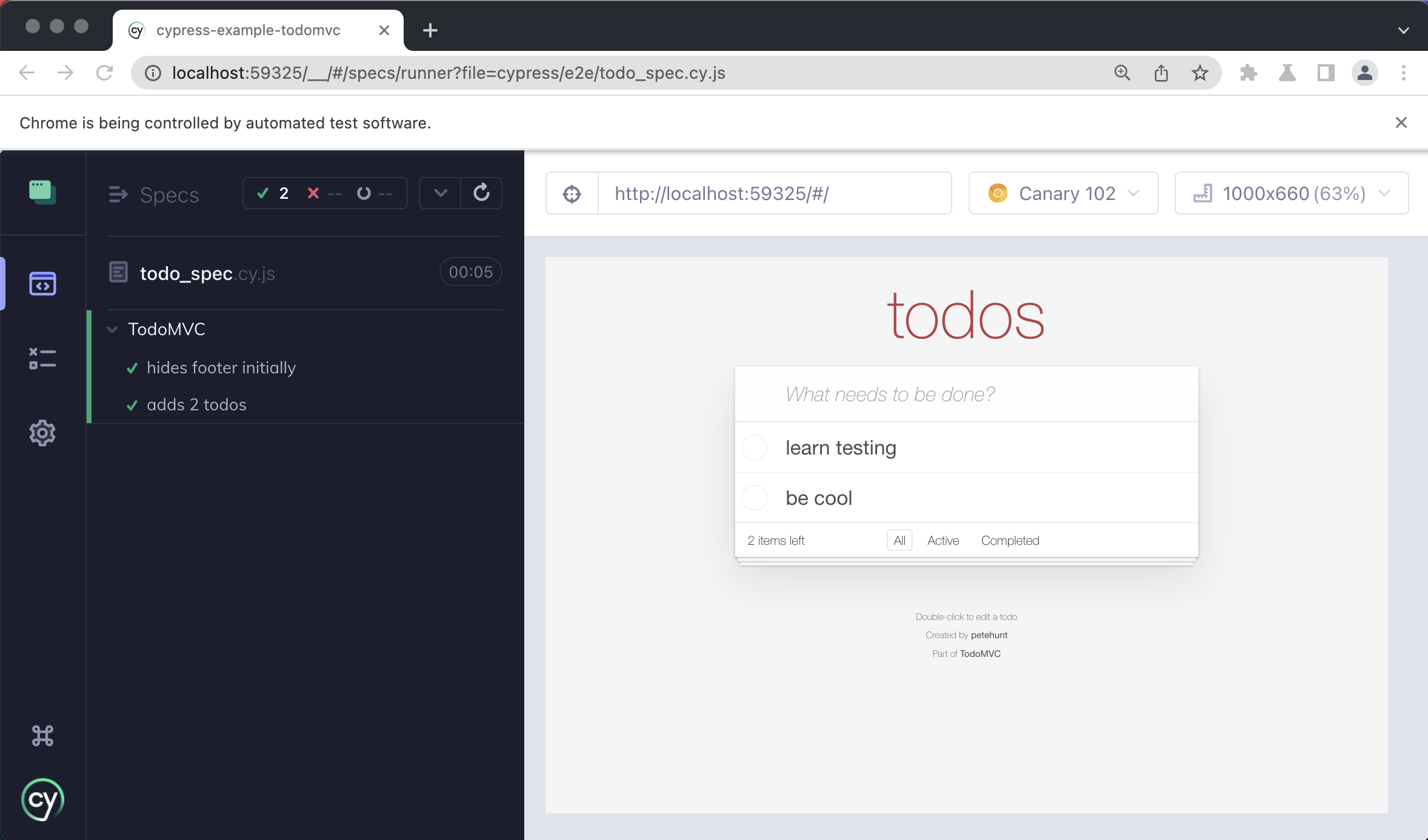Open the TodoMVC link at page bottom
Screen dimensions: 1428x840
click(979, 653)
